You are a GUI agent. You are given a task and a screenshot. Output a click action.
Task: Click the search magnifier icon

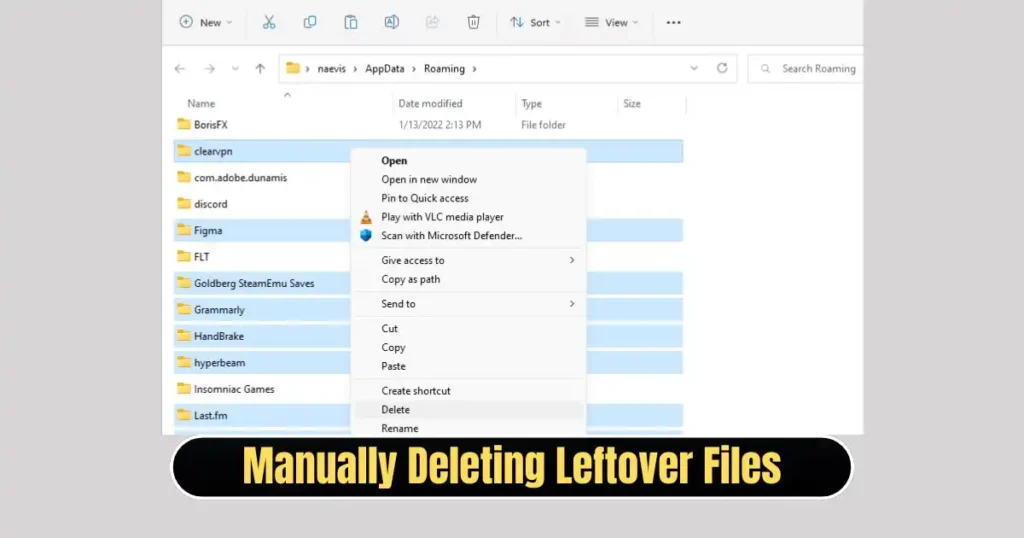[765, 69]
